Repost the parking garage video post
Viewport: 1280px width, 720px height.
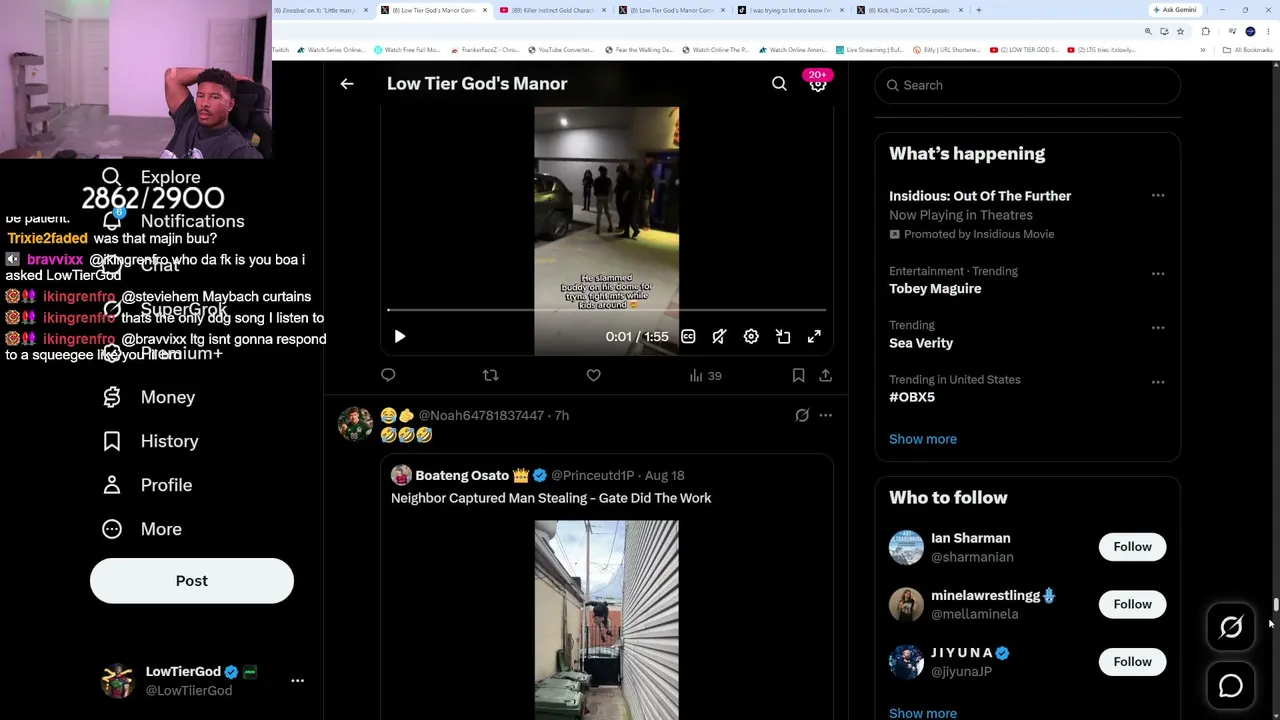[x=490, y=375]
